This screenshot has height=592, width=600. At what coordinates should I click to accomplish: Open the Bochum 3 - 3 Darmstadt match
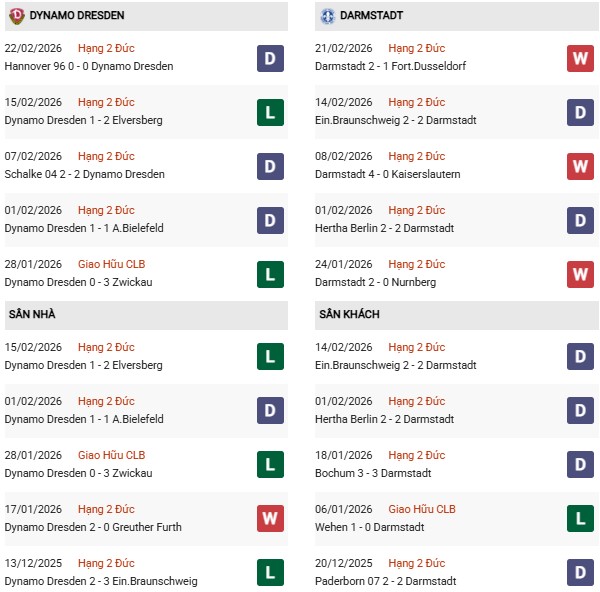click(375, 473)
